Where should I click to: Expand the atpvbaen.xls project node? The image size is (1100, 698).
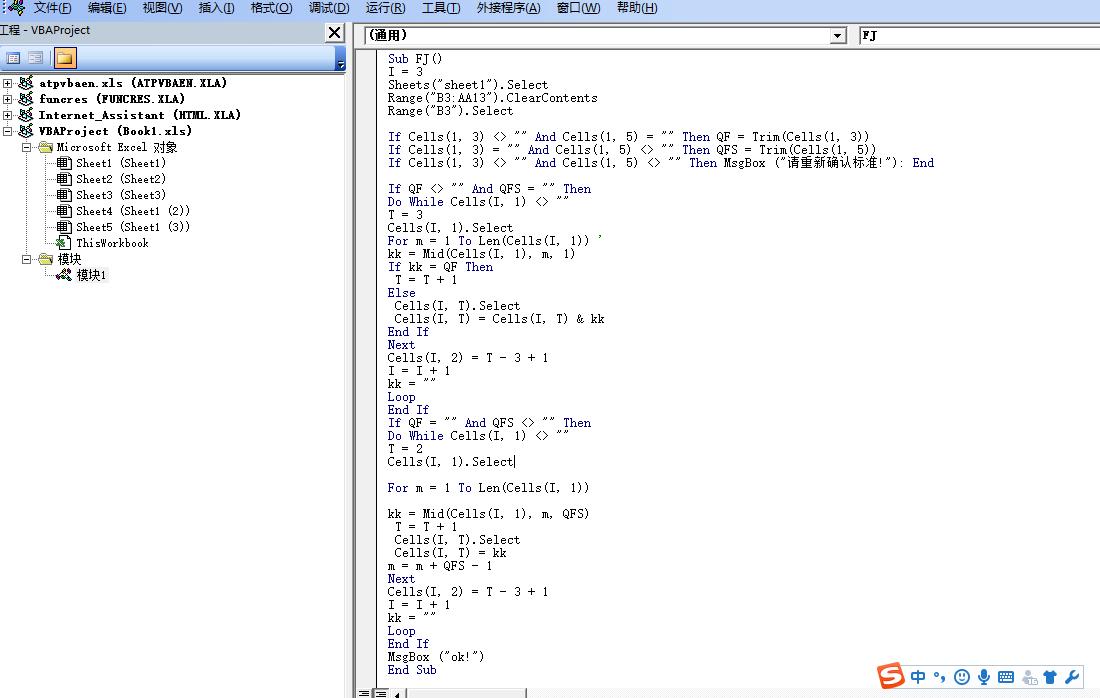click(x=8, y=83)
